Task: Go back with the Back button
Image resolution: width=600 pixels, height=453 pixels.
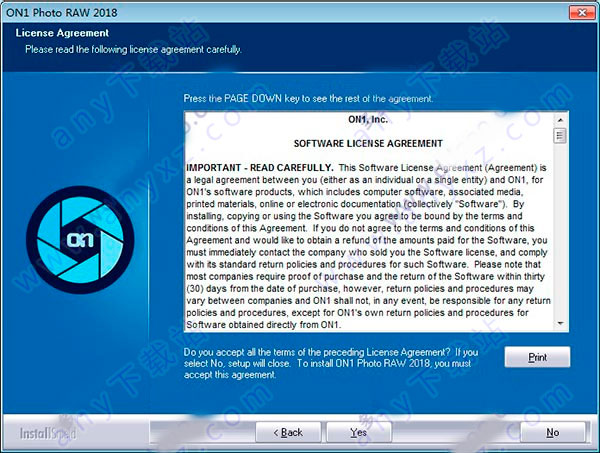Action: pyautogui.click(x=288, y=432)
